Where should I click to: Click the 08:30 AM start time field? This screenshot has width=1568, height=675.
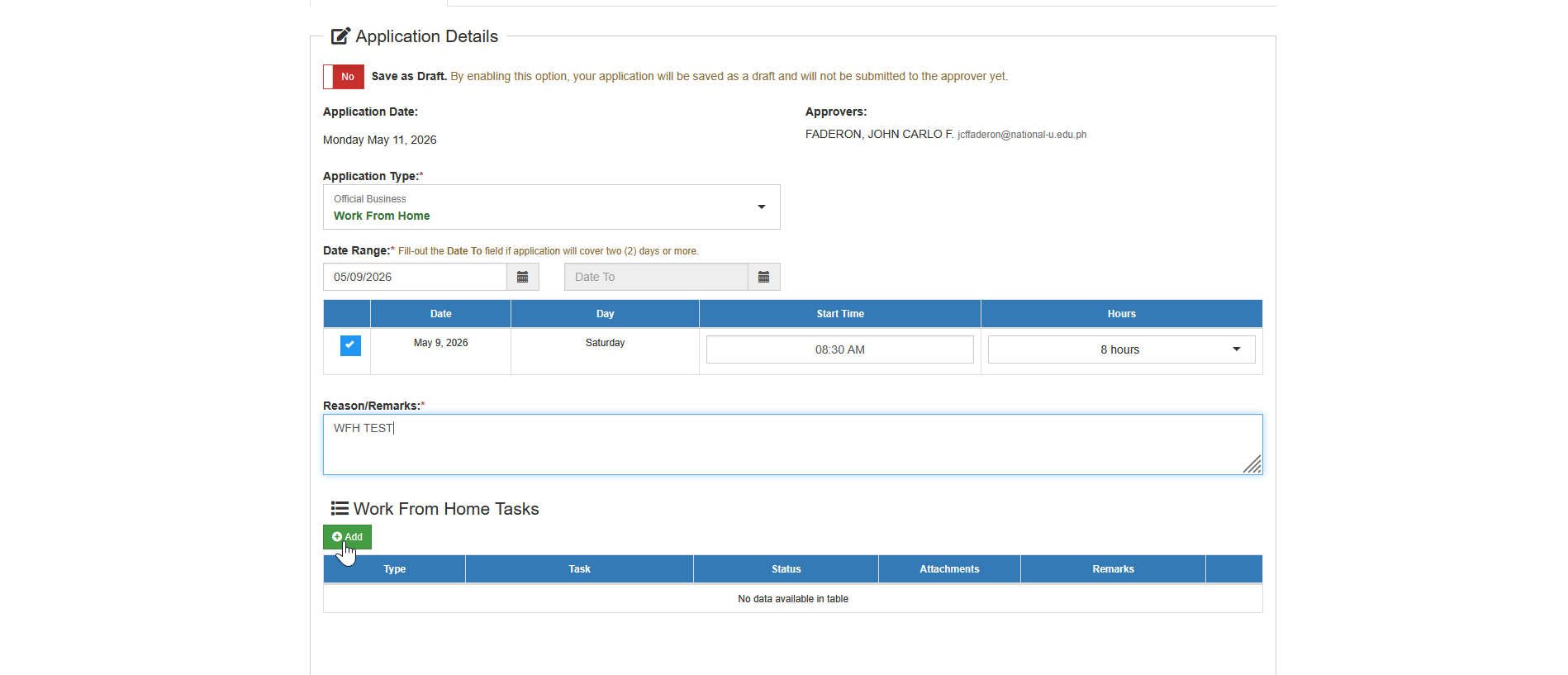click(839, 349)
